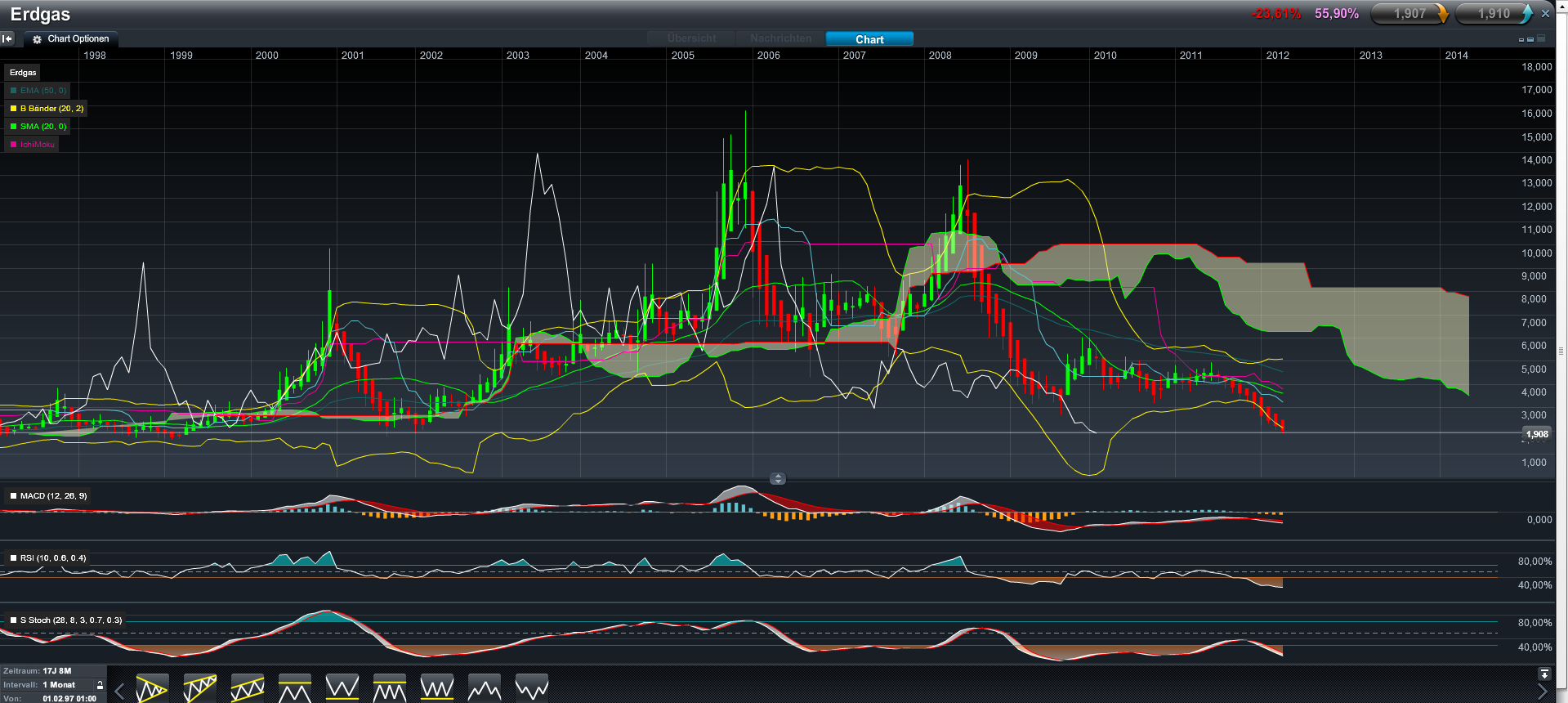Image resolution: width=1568 pixels, height=703 pixels.
Task: Click the browser scrollbar up arrow
Action: coord(1561,5)
